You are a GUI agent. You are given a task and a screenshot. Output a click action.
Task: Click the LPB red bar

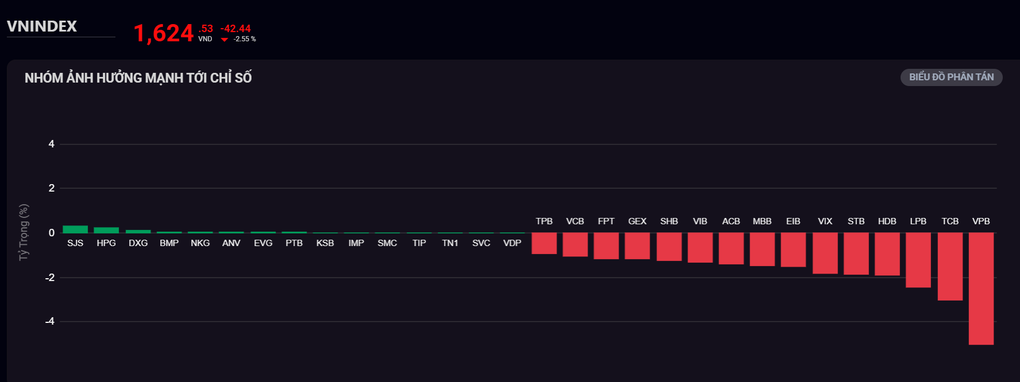[x=919, y=260]
